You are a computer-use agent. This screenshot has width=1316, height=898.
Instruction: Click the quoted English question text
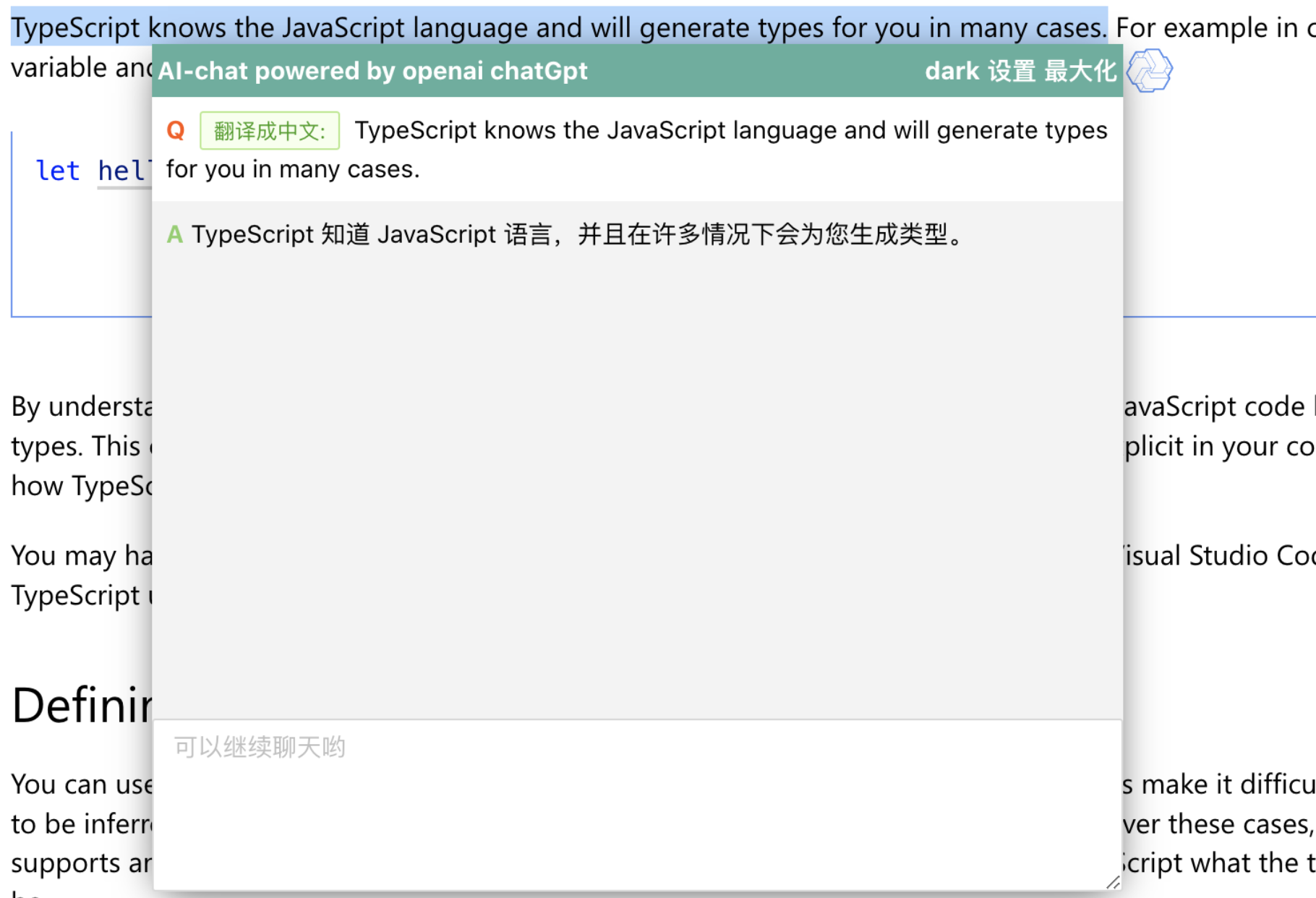point(637,150)
